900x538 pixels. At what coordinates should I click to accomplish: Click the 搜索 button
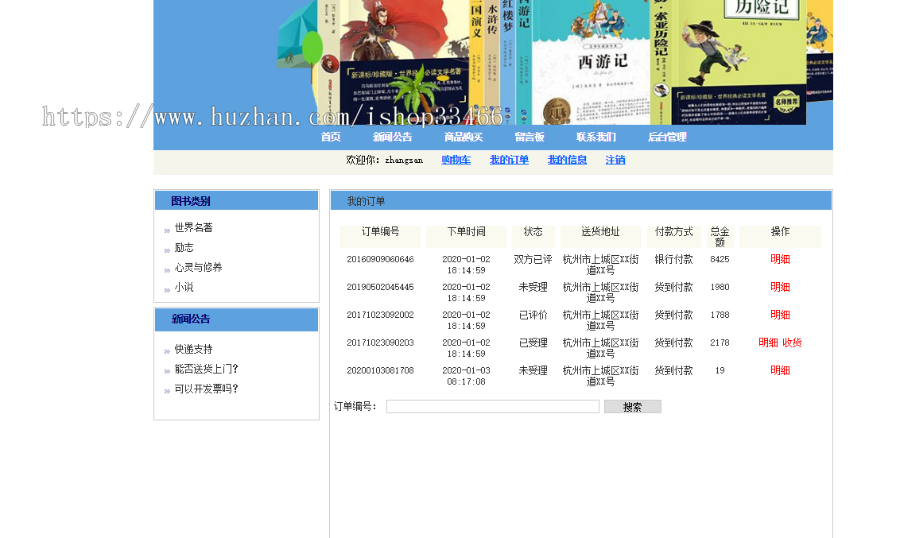633,407
